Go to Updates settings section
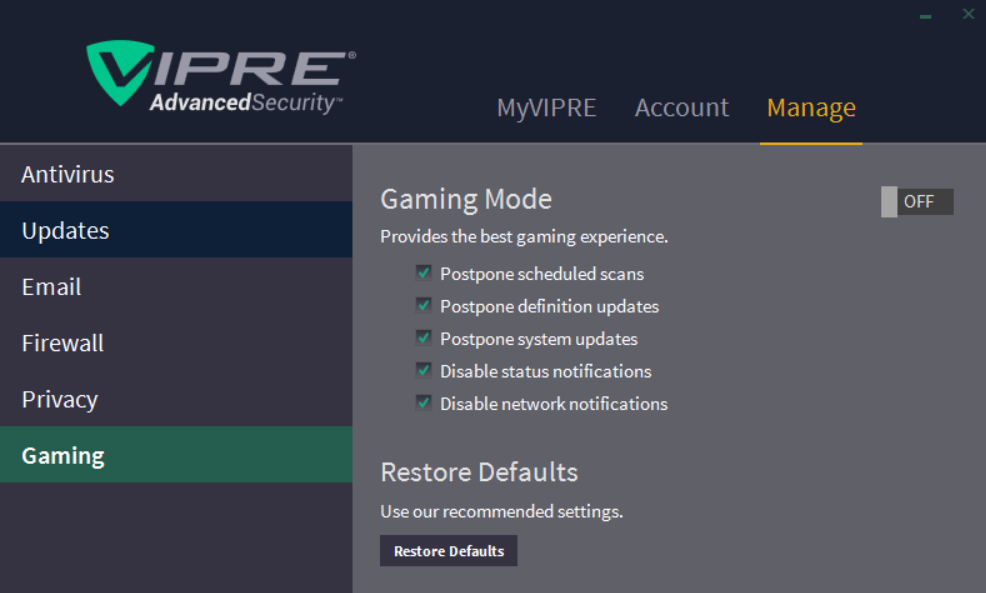 pyautogui.click(x=176, y=230)
